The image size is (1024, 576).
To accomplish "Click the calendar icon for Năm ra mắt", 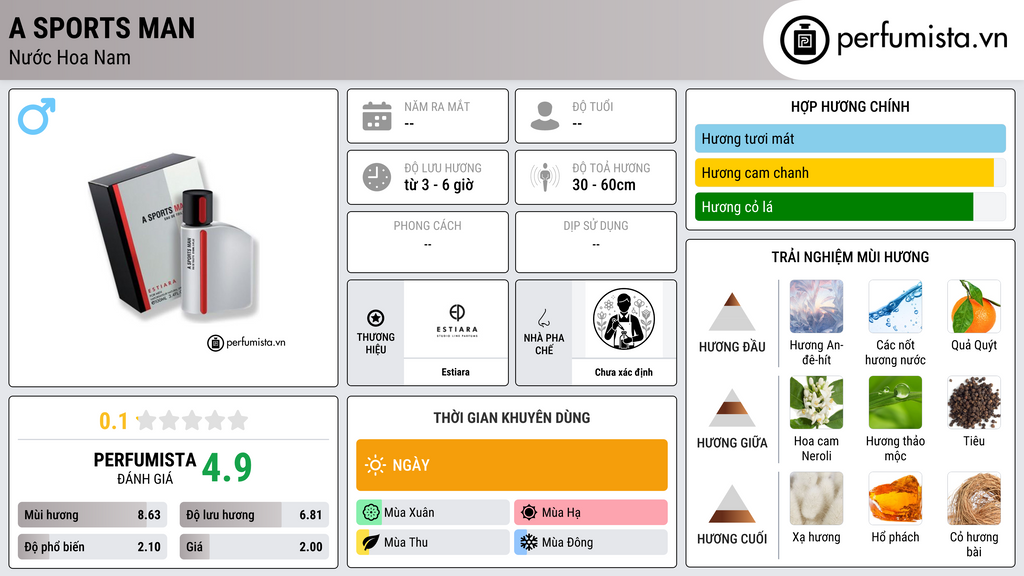I will (x=377, y=116).
